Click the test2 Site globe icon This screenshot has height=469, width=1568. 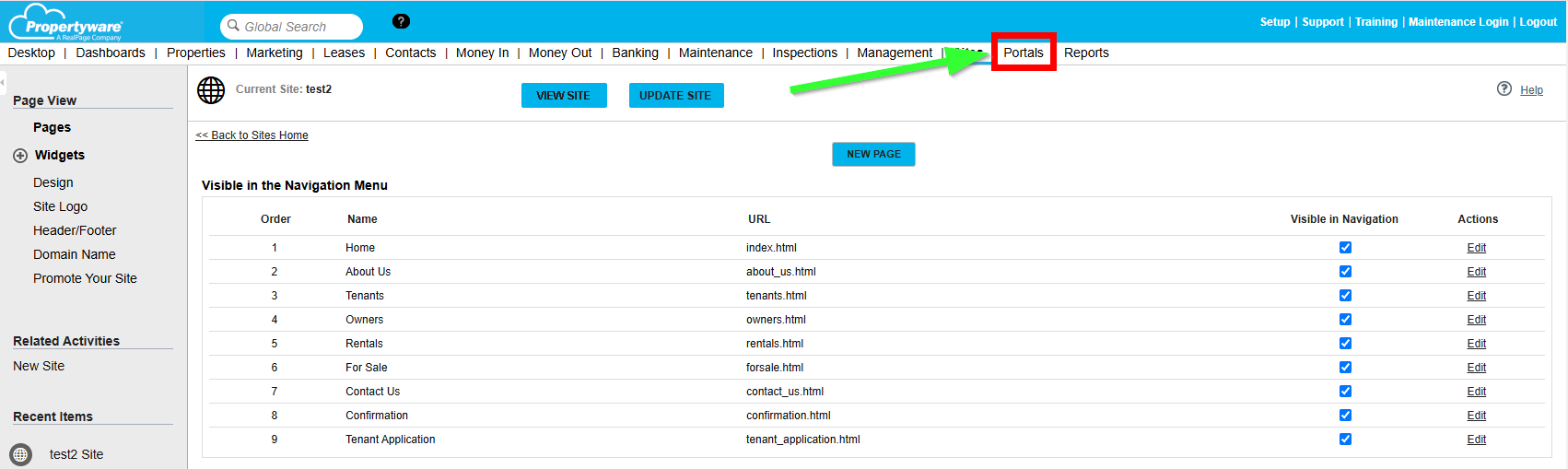pos(20,454)
